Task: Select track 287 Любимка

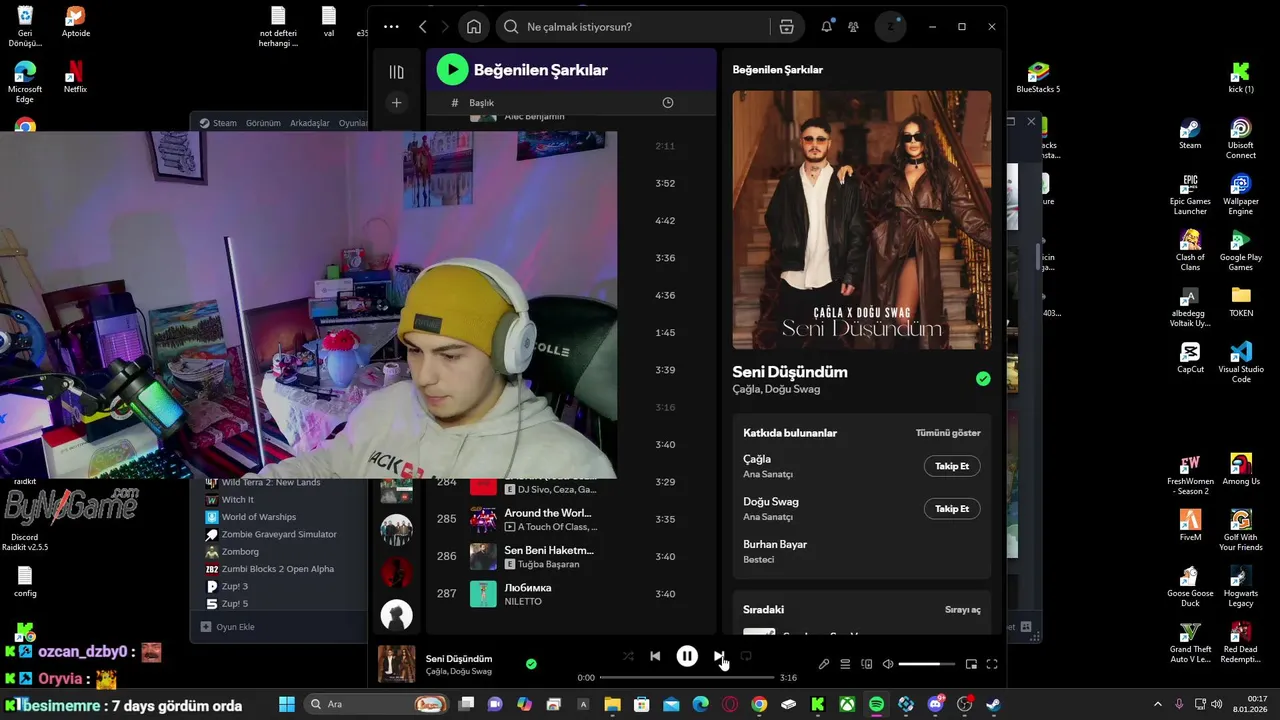Action: pyautogui.click(x=570, y=594)
